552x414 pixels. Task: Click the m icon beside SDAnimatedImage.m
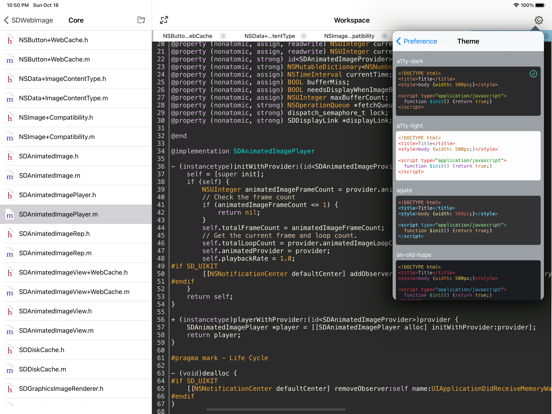pos(10,176)
